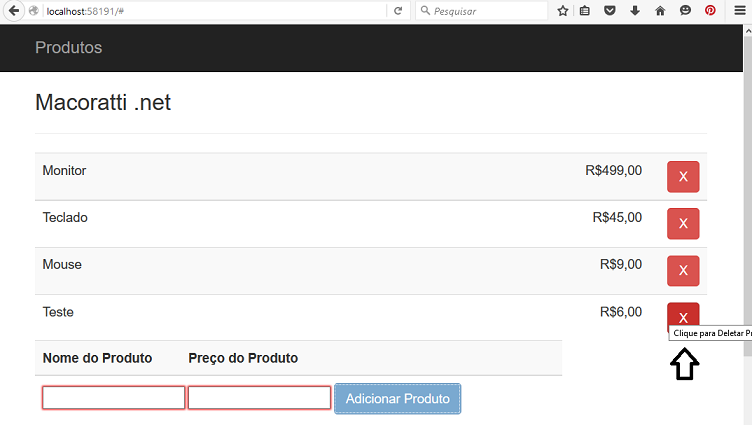Click the Pinterest toolbar icon

[710, 11]
